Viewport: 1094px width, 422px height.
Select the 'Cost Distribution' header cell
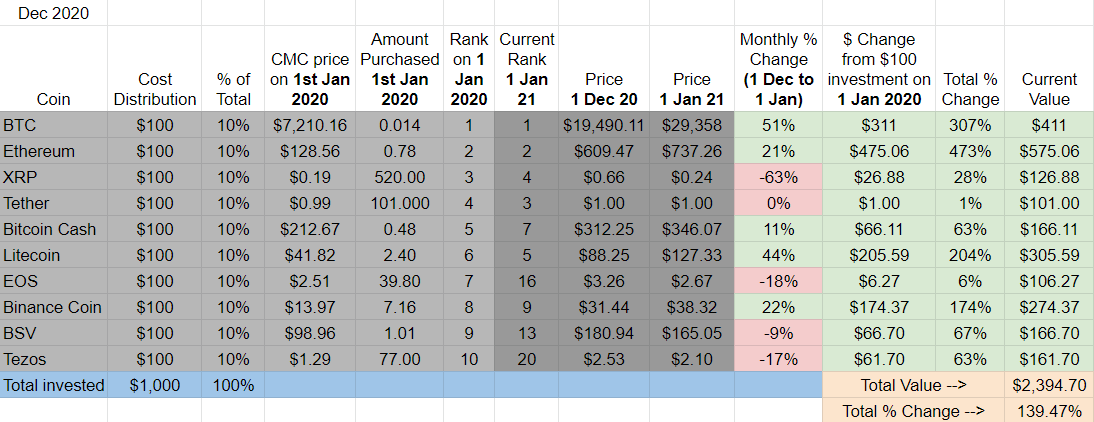point(155,68)
